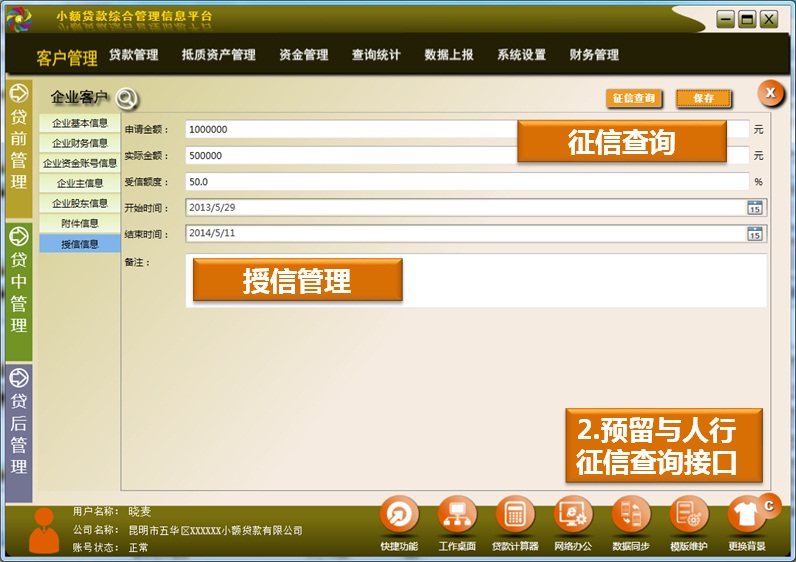Open 快捷功能 shortcut icon
The height and width of the screenshot is (562, 796).
click(399, 517)
